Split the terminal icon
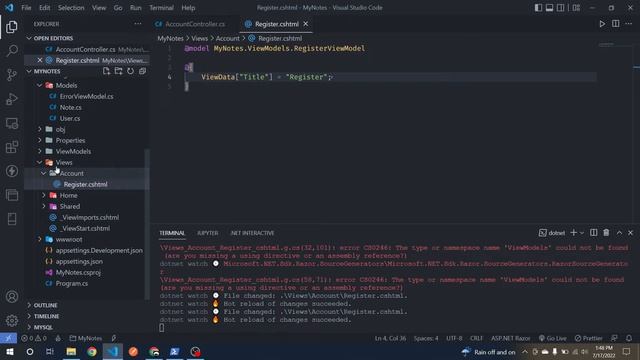 pos(593,233)
